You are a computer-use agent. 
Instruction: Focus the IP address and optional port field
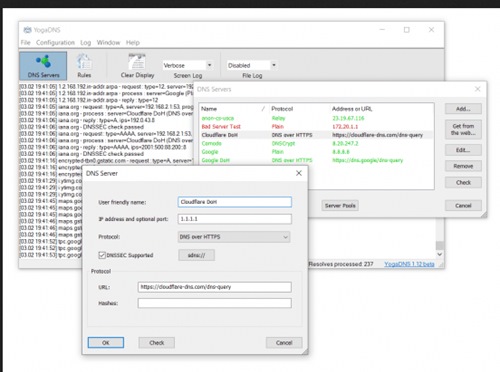pos(235,219)
